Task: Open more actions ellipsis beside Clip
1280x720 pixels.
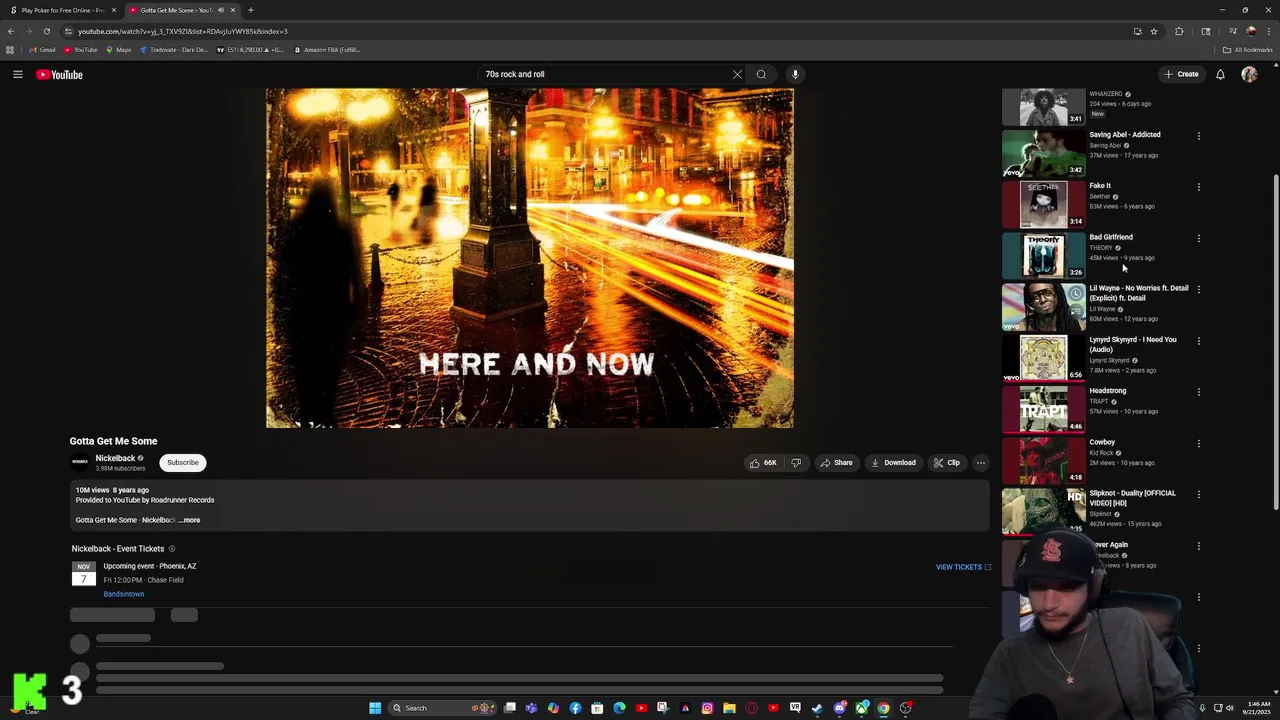Action: pos(981,463)
